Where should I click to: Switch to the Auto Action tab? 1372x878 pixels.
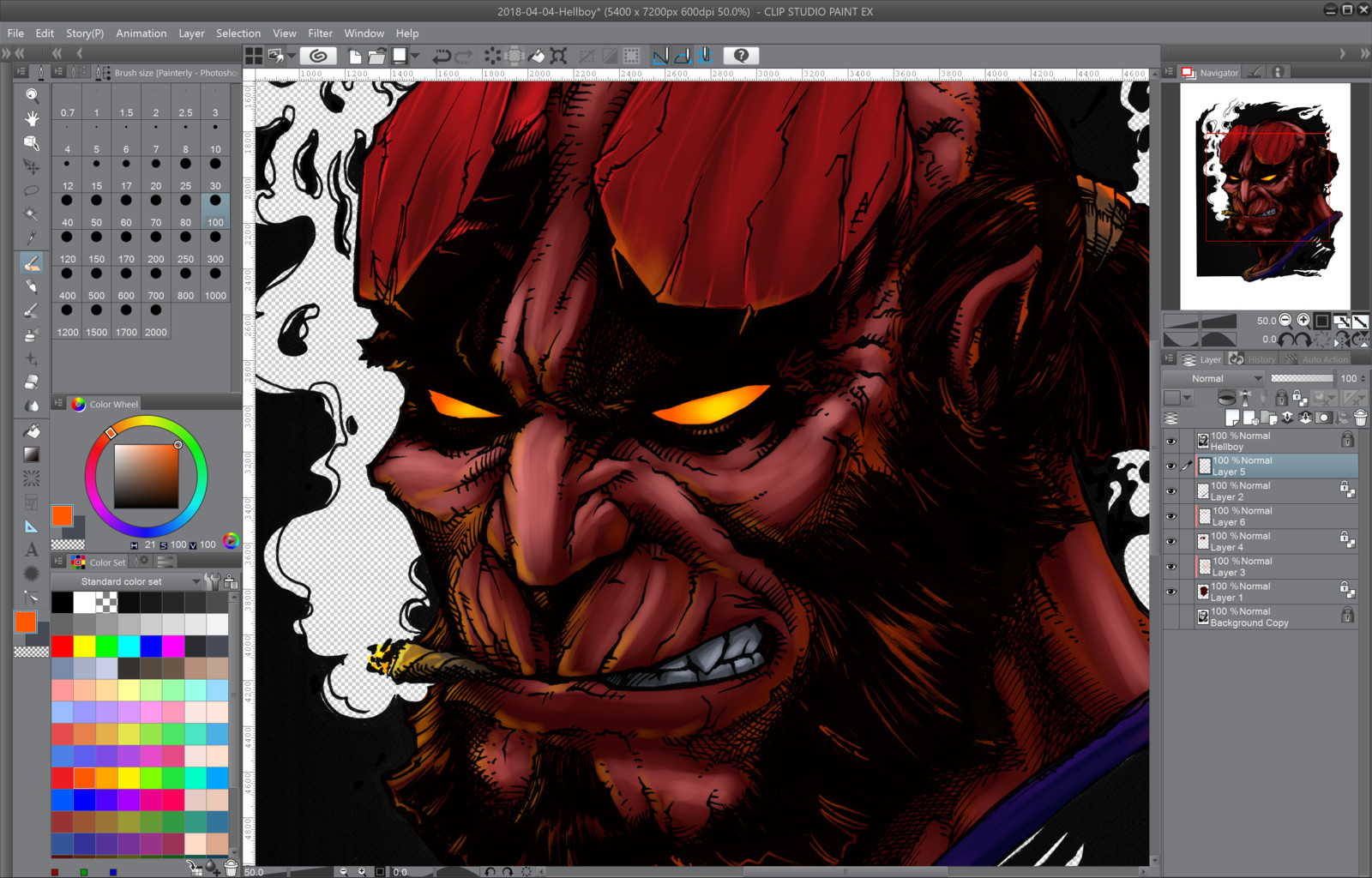click(x=1317, y=359)
